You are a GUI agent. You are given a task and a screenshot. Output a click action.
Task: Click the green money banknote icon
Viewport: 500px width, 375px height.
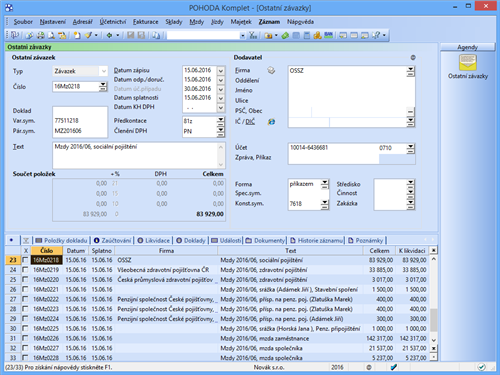(x=285, y=35)
